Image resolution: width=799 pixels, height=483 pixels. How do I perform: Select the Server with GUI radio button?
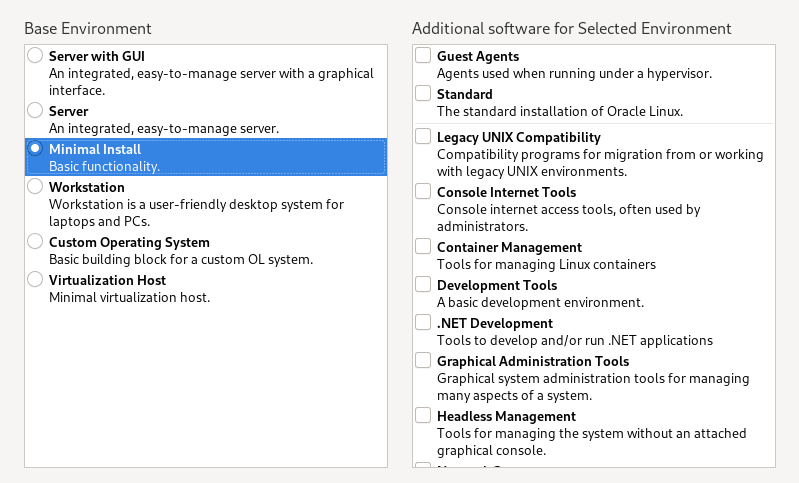point(35,55)
